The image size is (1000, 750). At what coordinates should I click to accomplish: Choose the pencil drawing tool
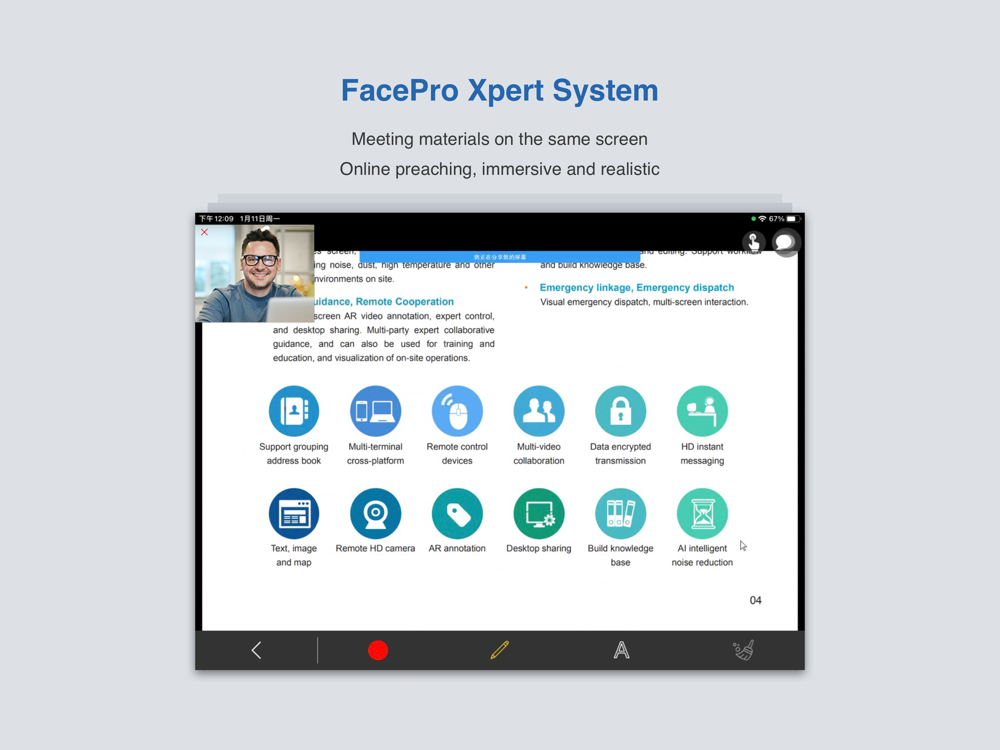coord(500,650)
